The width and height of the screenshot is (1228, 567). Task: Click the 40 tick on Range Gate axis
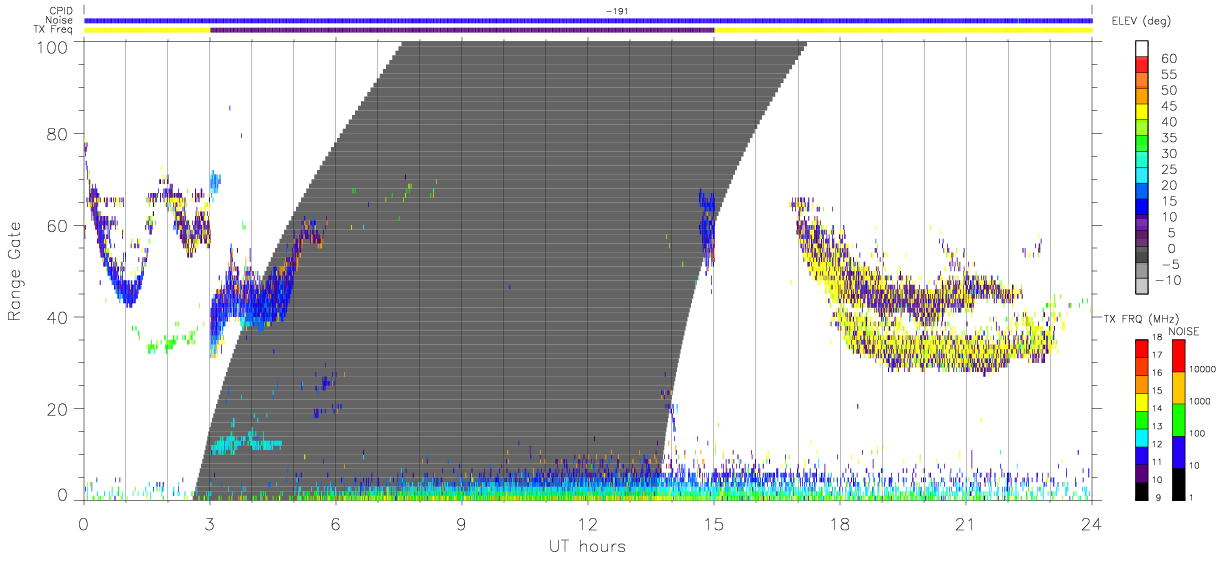(x=58, y=317)
